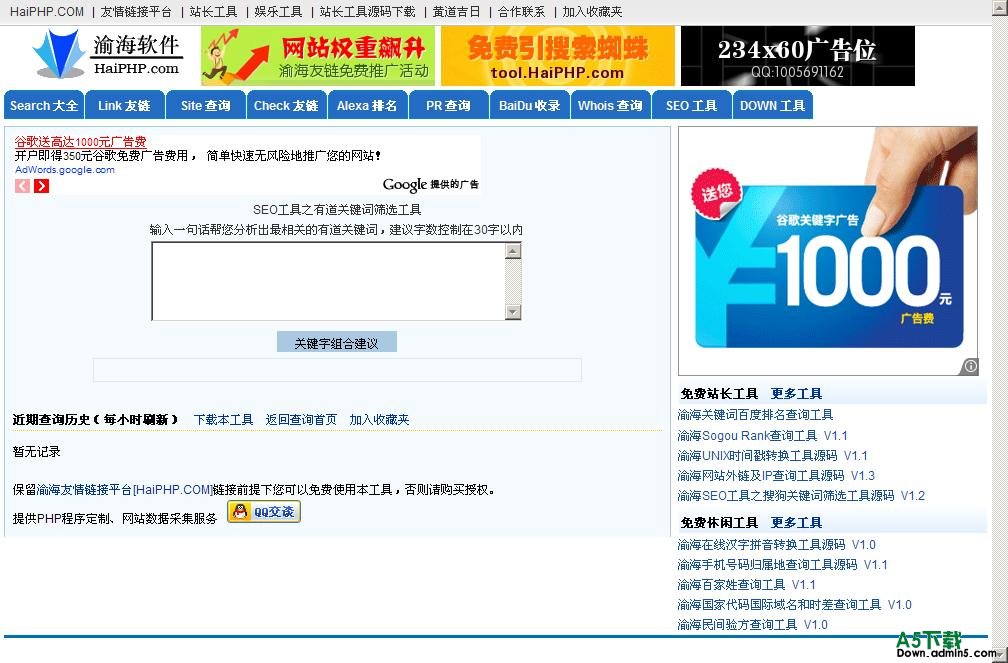Open the Search 大全 tab
Image resolution: width=1008 pixels, height=663 pixels.
44,105
